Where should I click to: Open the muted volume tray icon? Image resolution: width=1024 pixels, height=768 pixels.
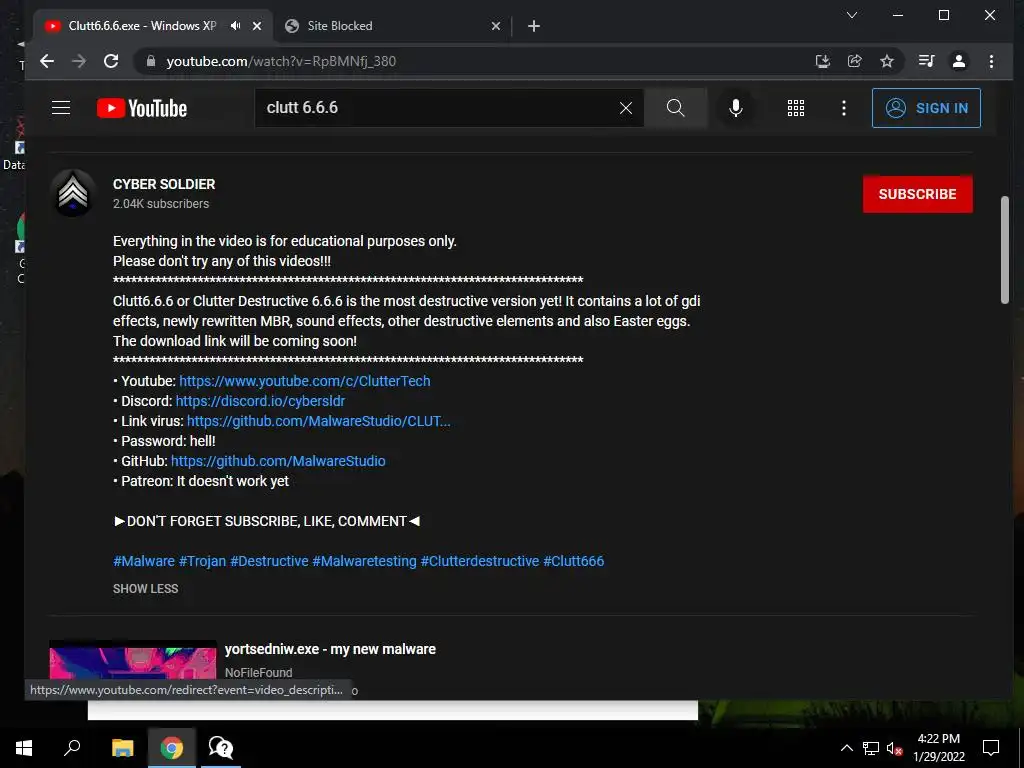894,748
